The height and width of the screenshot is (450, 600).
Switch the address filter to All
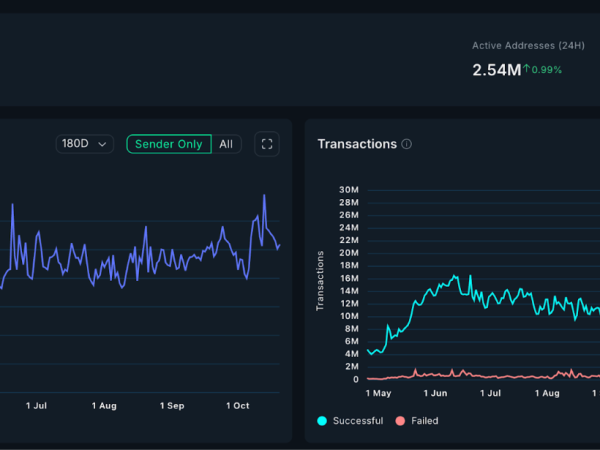(226, 144)
